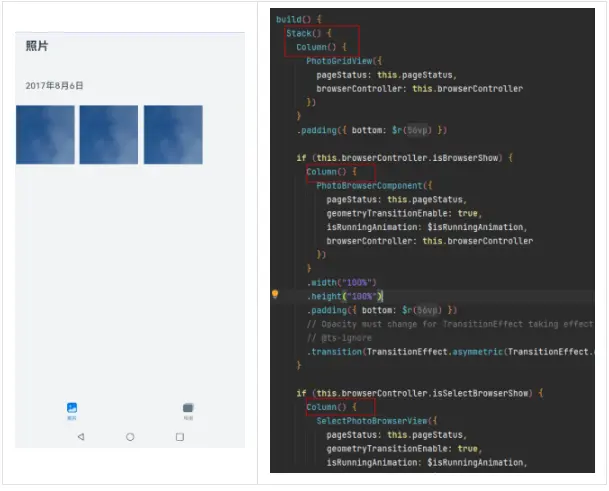This screenshot has height=491, width=609.
Task: Open the first photo thumbnail
Action: [45, 134]
